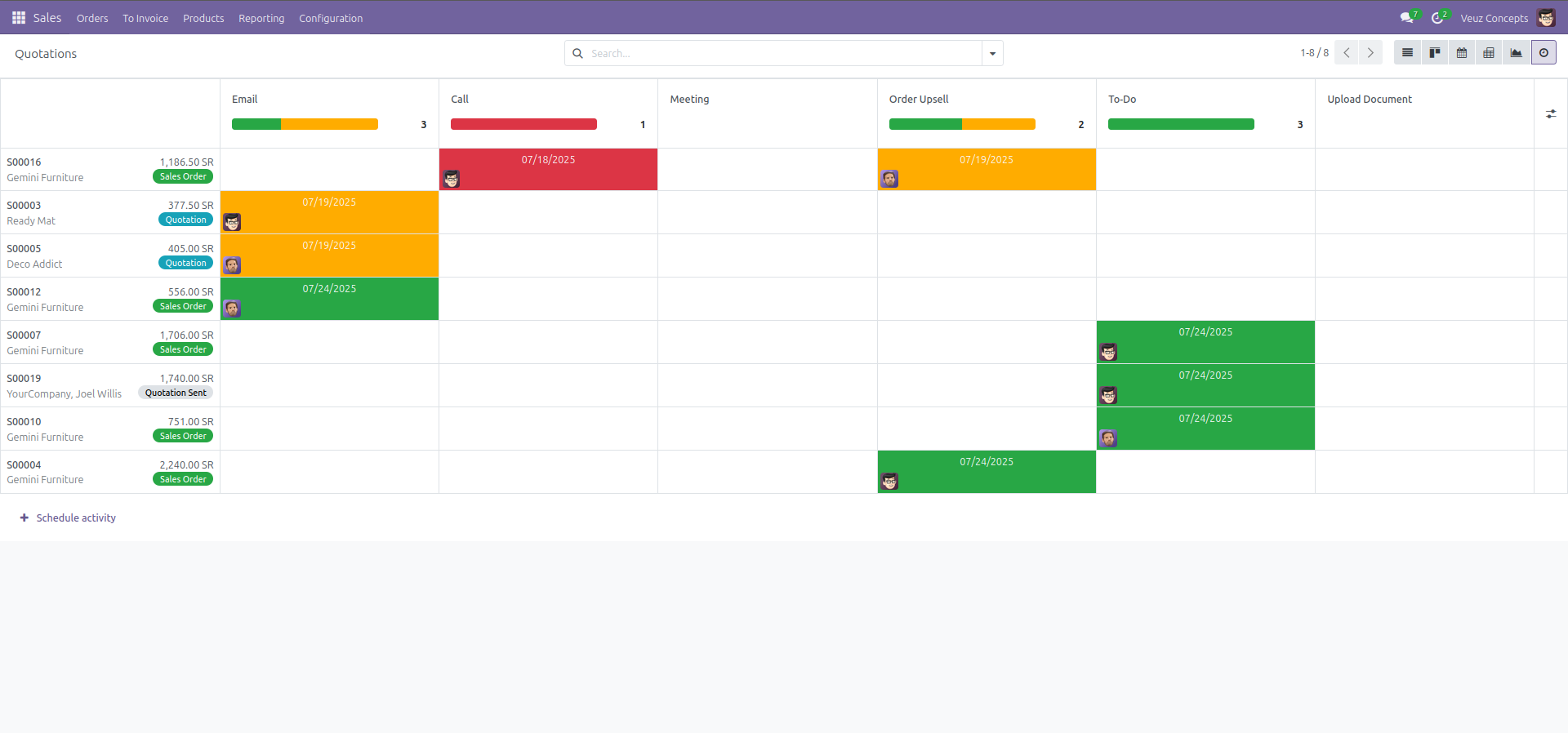
Task: Switch to pivot table view
Action: (x=1489, y=53)
